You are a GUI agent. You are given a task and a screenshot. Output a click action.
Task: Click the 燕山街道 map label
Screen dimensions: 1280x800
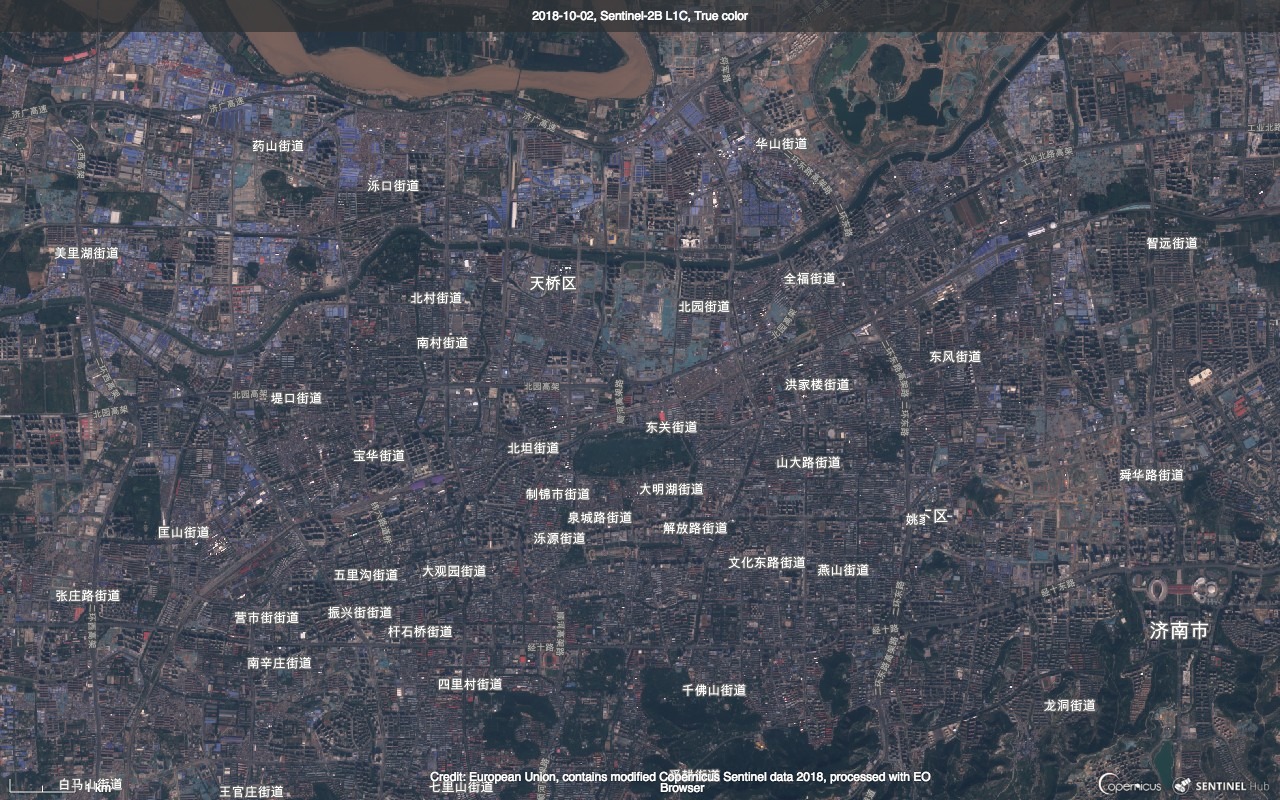click(x=843, y=570)
